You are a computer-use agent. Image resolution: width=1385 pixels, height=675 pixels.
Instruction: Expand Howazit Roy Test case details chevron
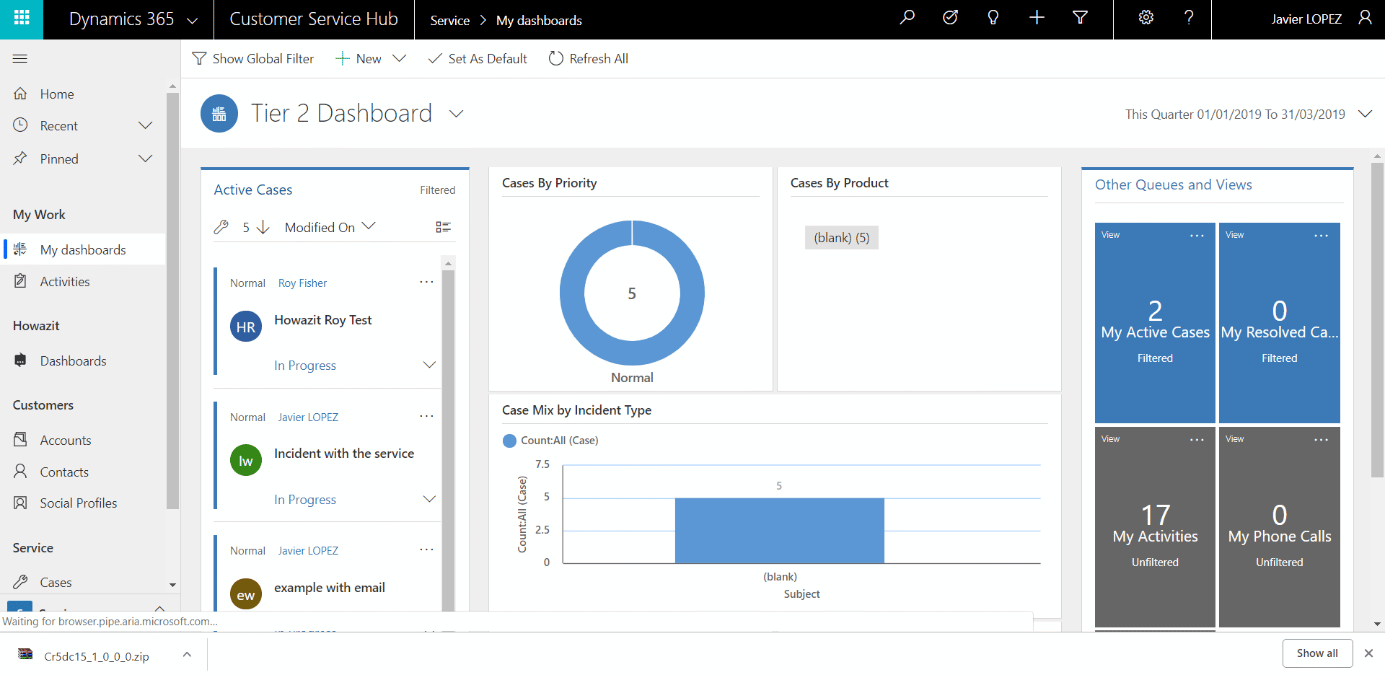[430, 365]
